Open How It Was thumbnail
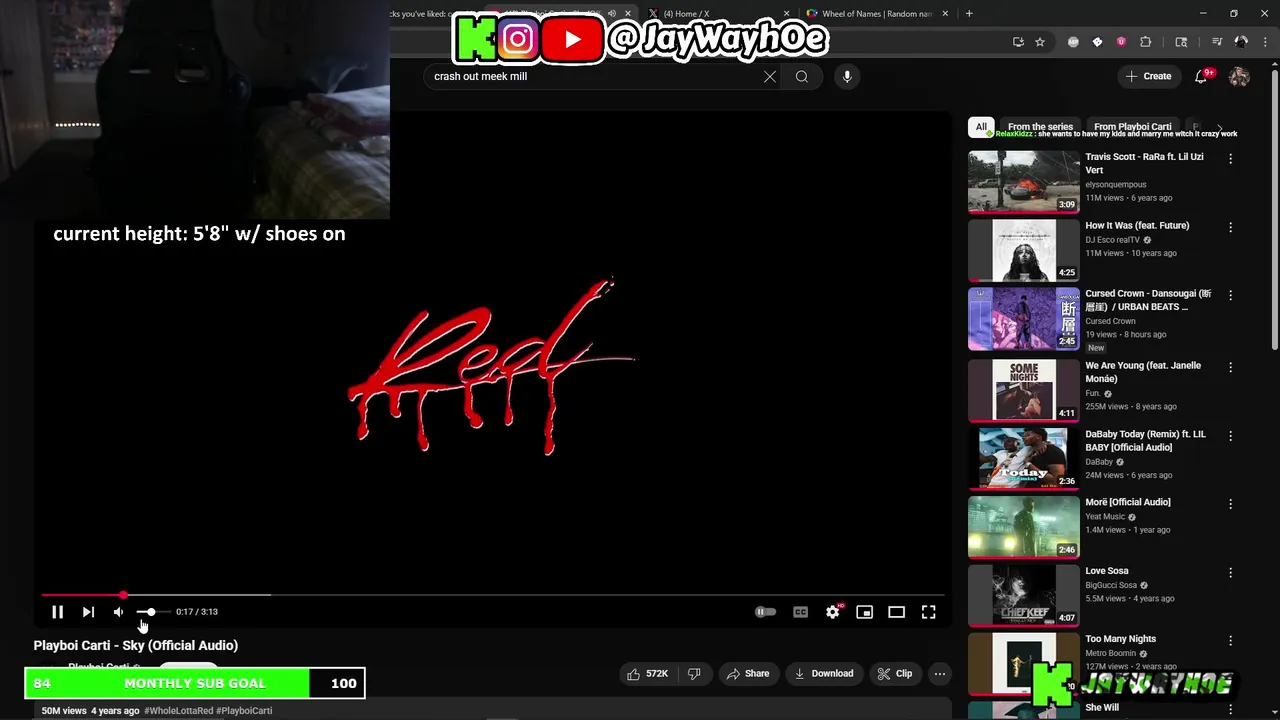Image resolution: width=1280 pixels, height=720 pixels. (1023, 251)
